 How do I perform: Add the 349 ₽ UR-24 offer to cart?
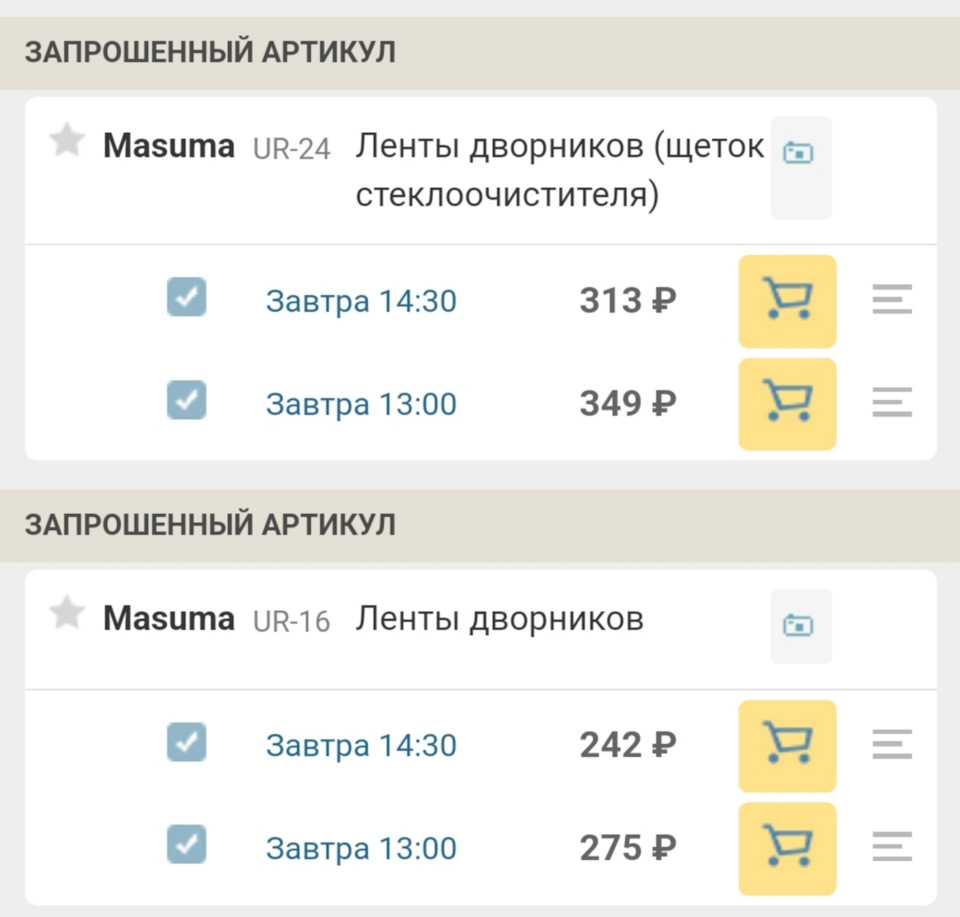787,404
